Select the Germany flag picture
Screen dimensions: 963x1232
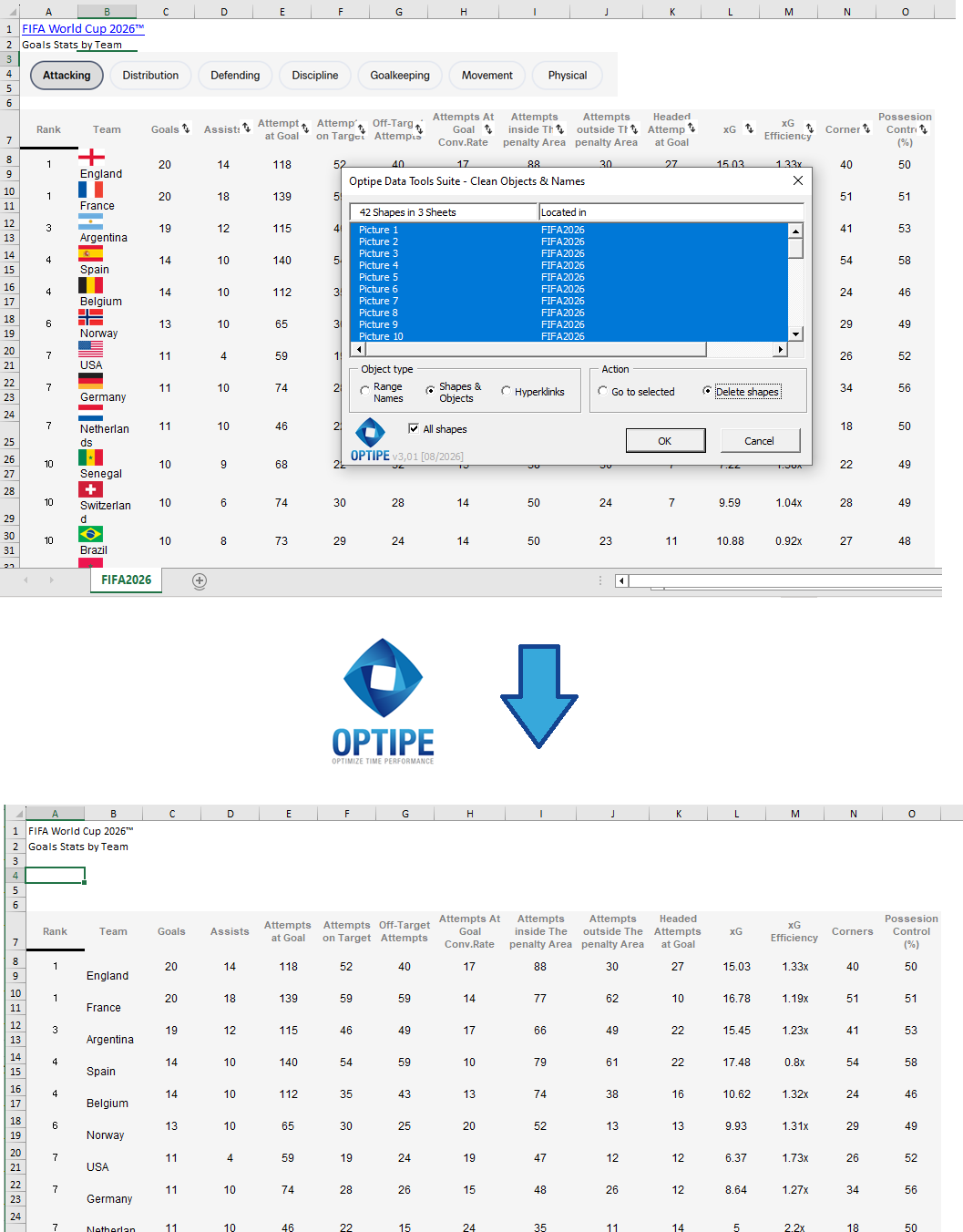(x=90, y=381)
